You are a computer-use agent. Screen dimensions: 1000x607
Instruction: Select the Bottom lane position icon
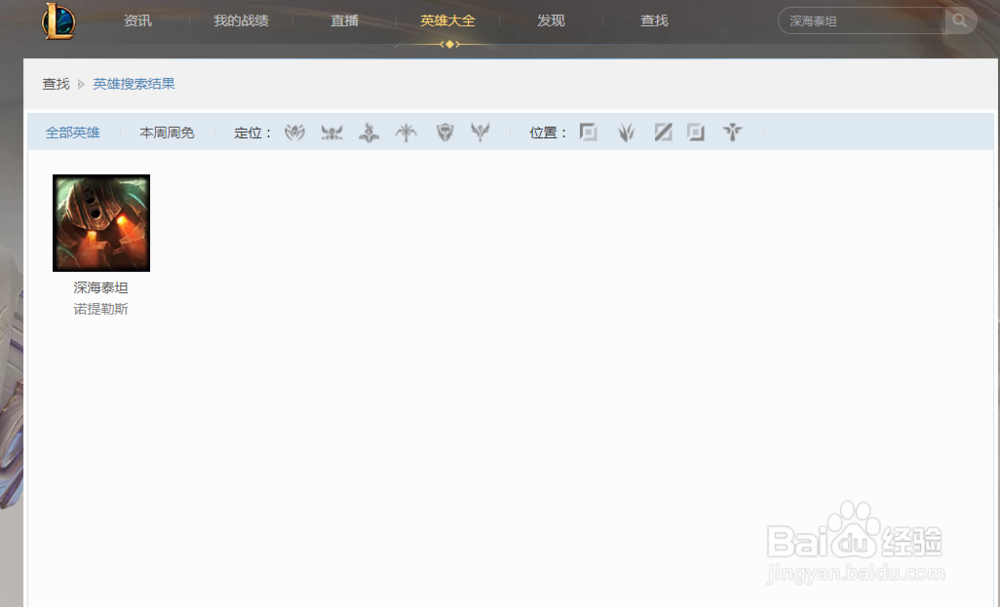pyautogui.click(x=695, y=132)
